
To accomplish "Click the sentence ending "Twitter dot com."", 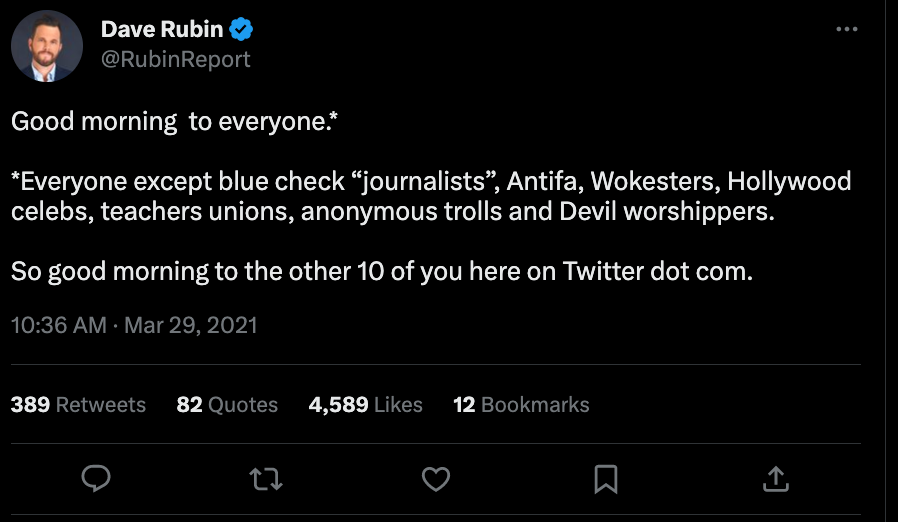I will click(381, 271).
